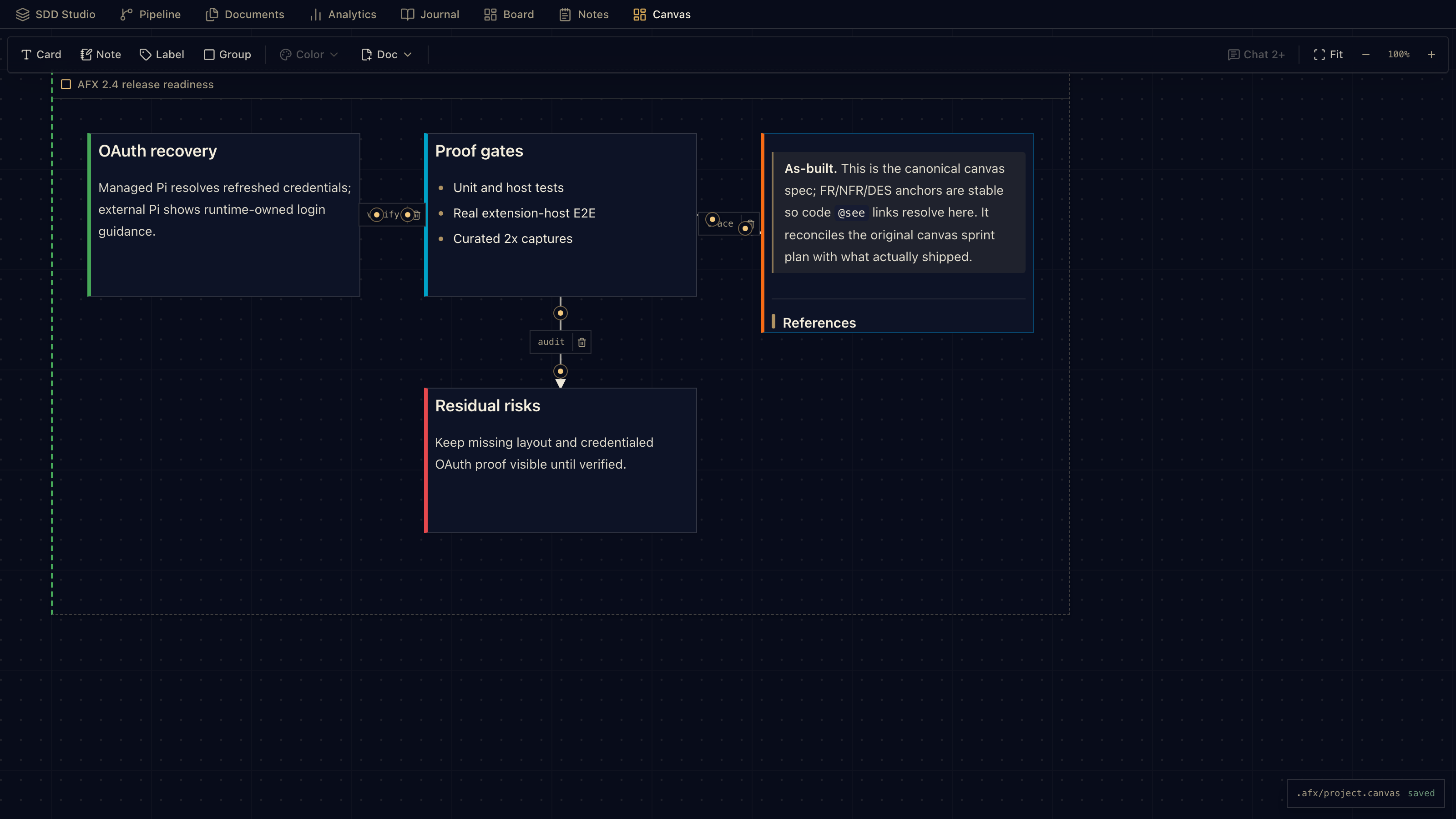Click the group icon beside AFX 2.4 release readiness
Viewport: 1456px width, 819px height.
tap(66, 84)
